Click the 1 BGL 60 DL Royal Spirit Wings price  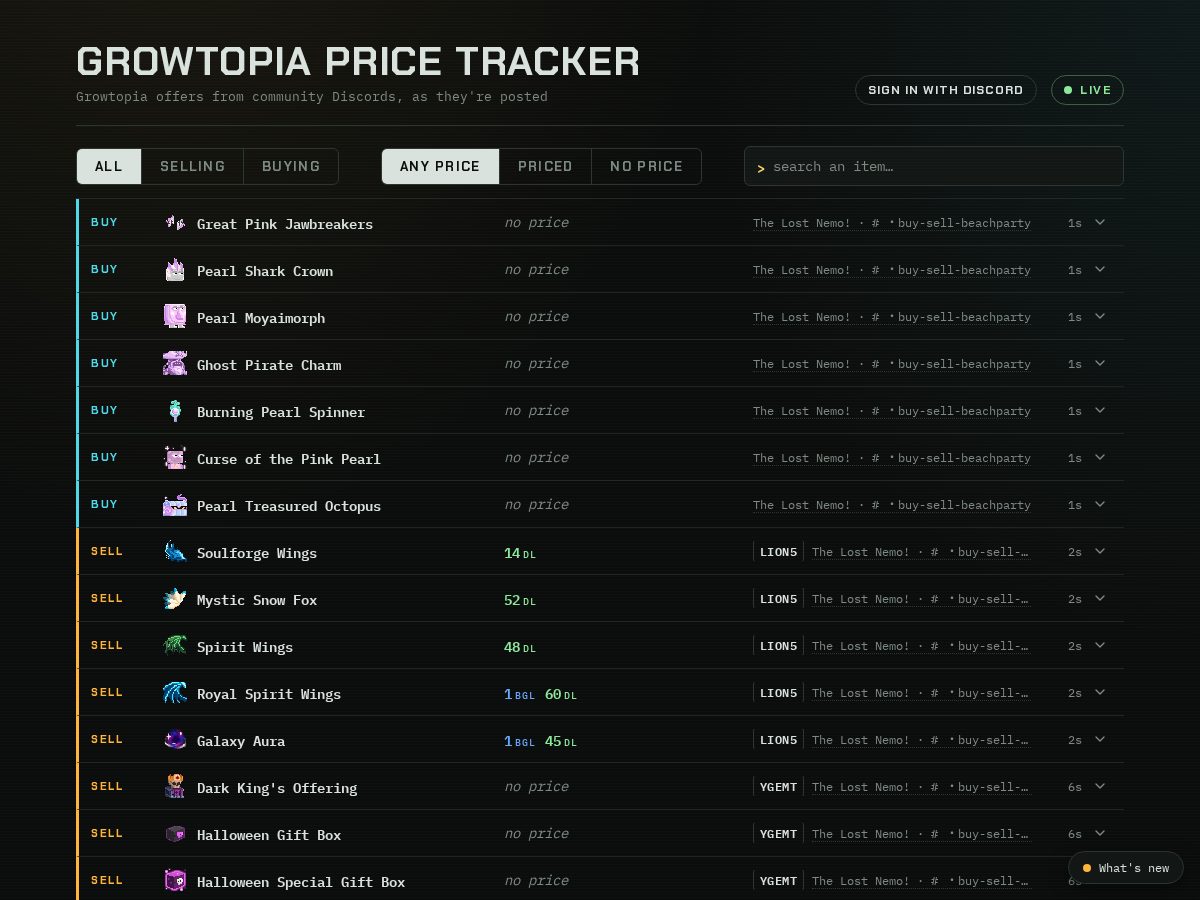coord(541,694)
